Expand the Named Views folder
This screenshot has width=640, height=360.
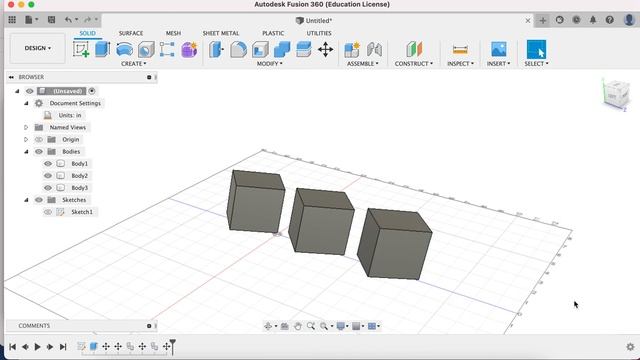pos(26,127)
